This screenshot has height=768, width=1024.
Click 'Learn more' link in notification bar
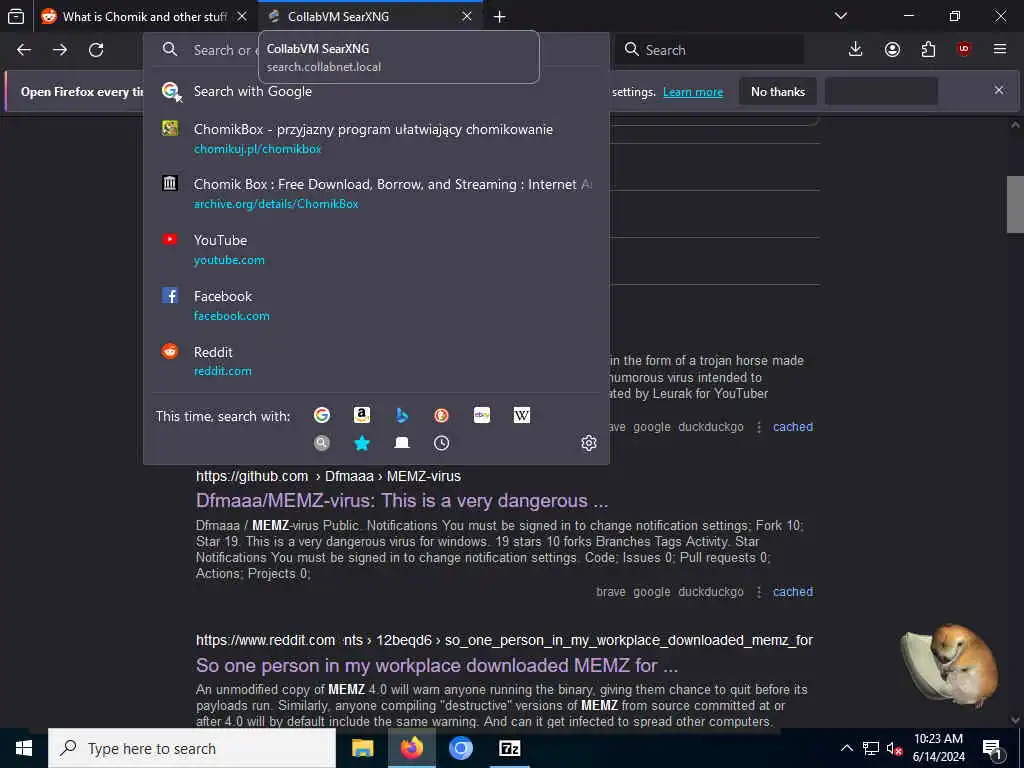(693, 92)
